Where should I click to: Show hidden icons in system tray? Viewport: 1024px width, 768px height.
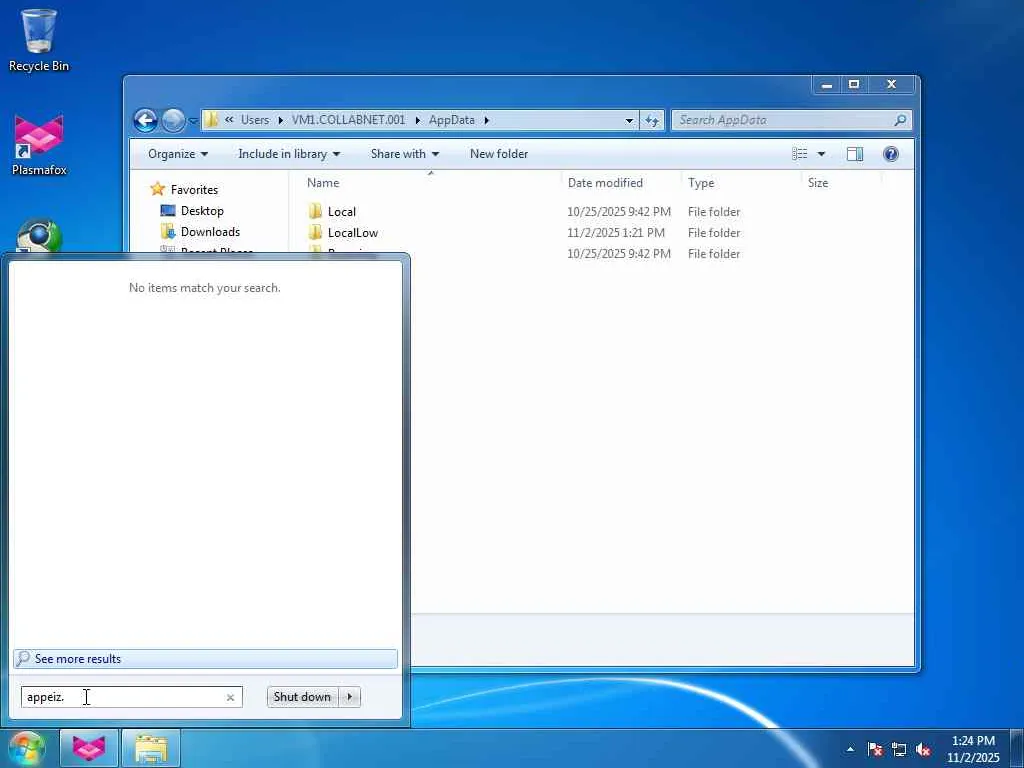[850, 749]
